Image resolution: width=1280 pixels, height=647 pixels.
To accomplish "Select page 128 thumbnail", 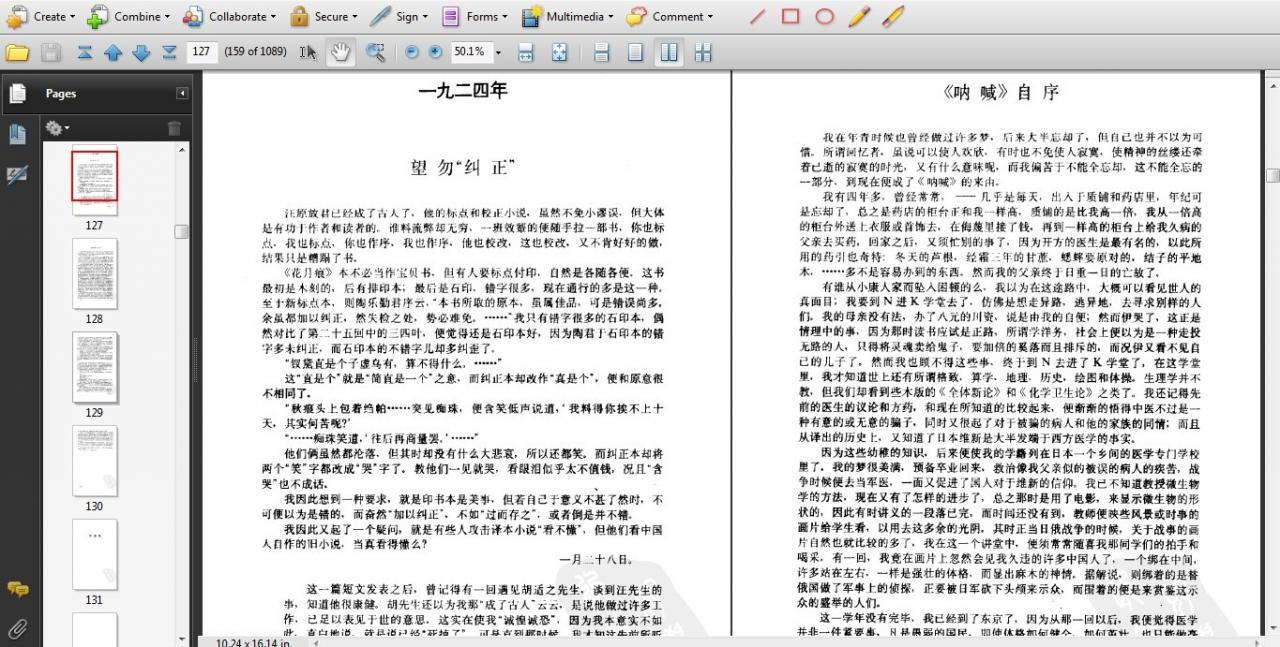I will click(x=94, y=274).
